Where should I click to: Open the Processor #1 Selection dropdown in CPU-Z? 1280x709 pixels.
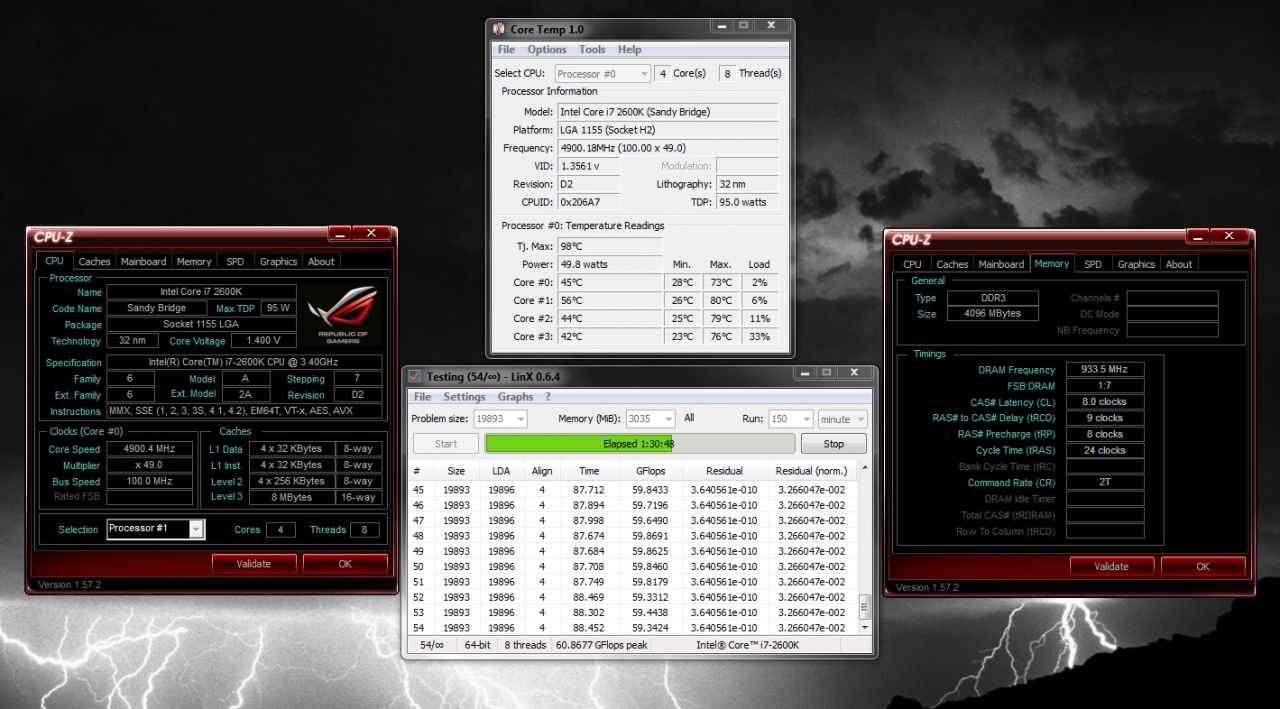tap(155, 529)
